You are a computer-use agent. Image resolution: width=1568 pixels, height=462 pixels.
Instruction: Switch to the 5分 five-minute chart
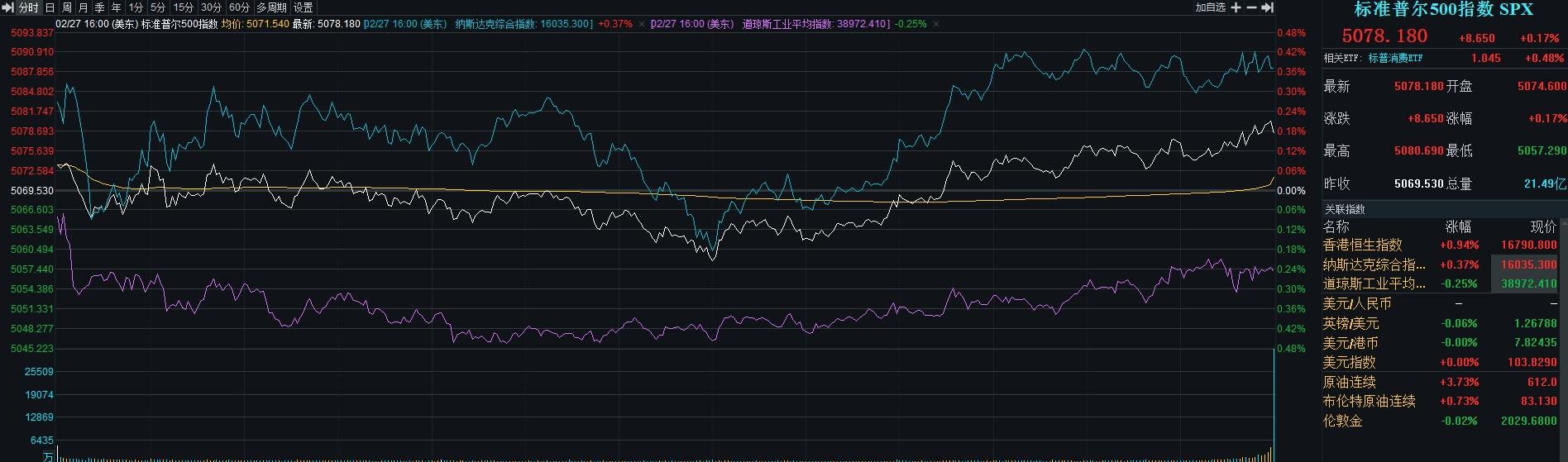click(x=158, y=7)
